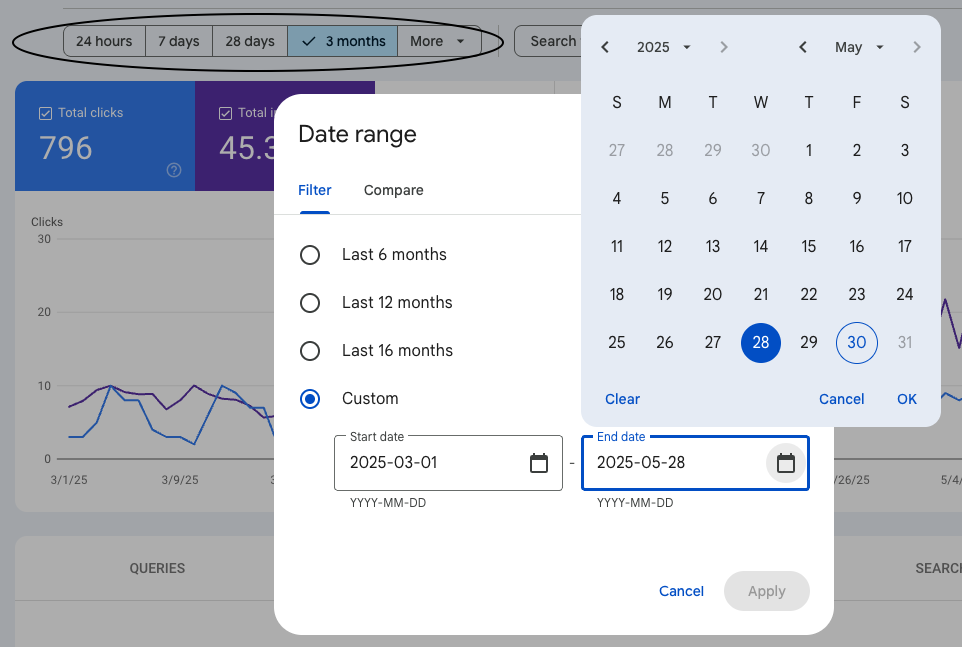Click the OK button in the calendar
This screenshot has height=647, width=962.
[x=906, y=399]
